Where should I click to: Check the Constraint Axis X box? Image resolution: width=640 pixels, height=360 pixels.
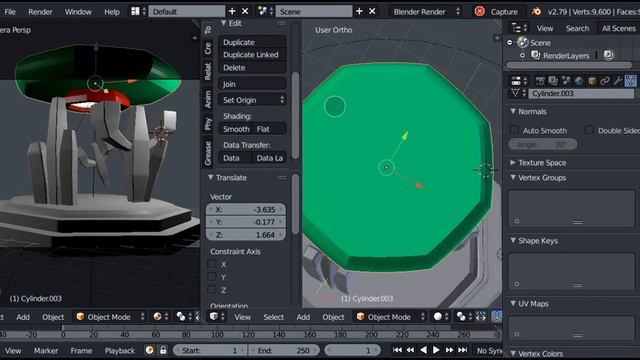click(211, 264)
